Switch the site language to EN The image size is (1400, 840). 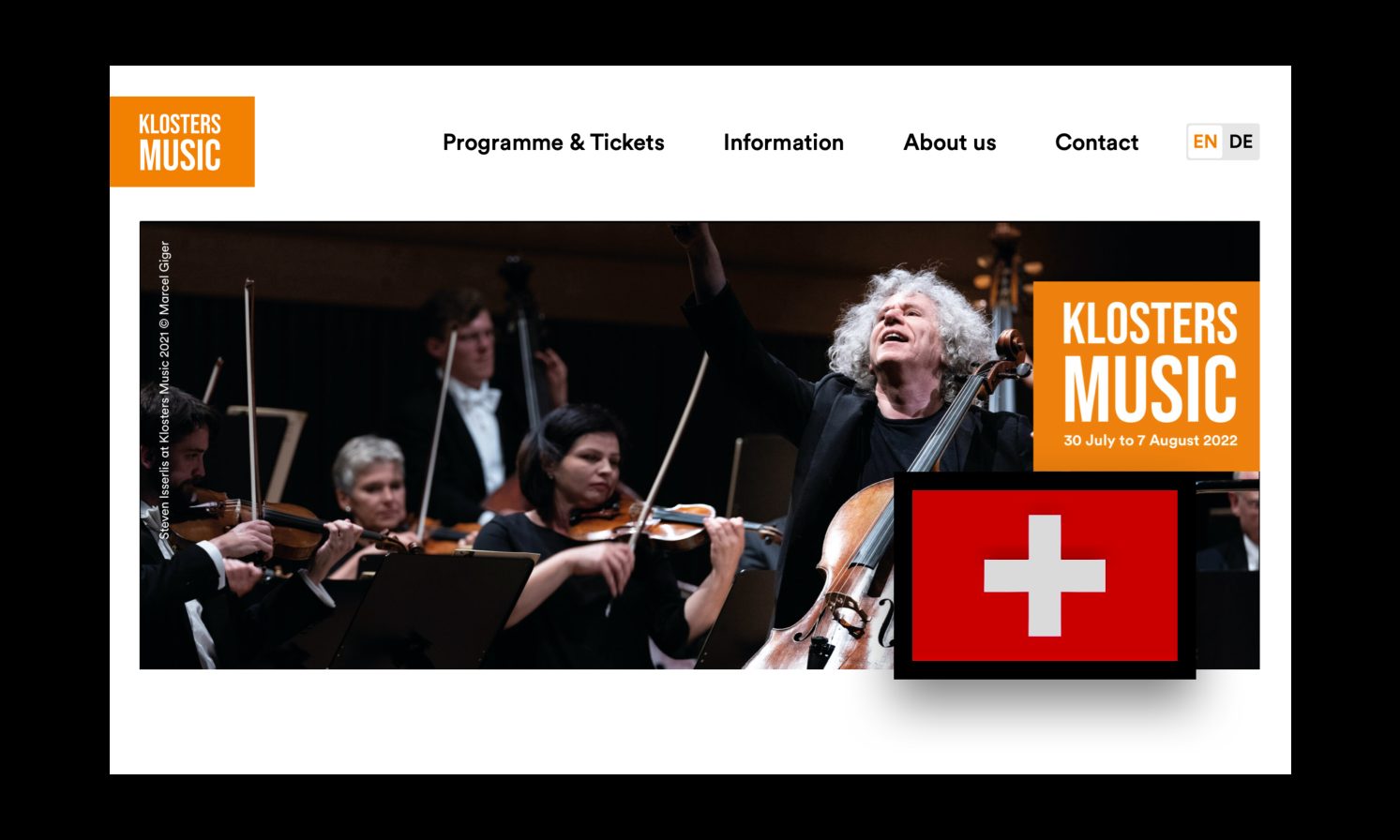pos(1205,142)
